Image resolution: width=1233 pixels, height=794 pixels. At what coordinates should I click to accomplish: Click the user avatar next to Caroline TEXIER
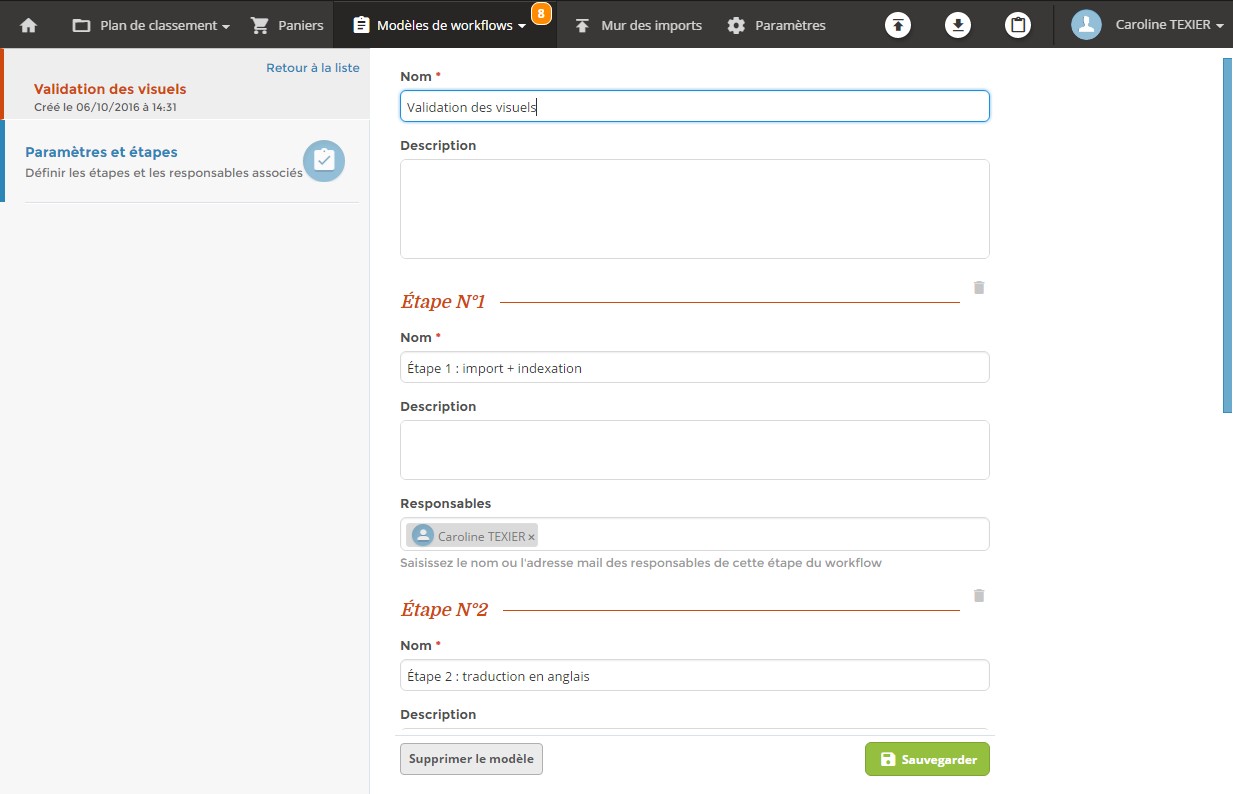click(1084, 25)
